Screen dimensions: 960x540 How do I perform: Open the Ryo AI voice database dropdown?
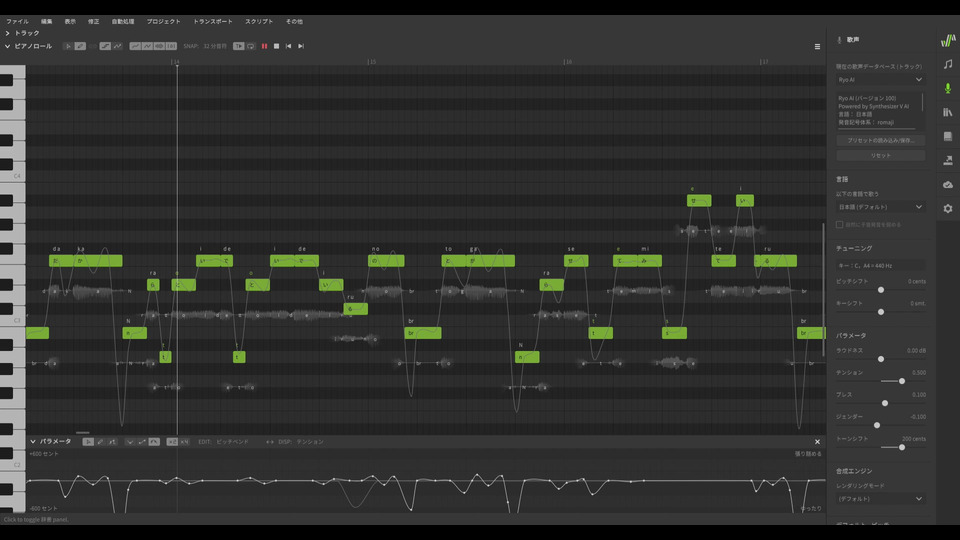(880, 80)
